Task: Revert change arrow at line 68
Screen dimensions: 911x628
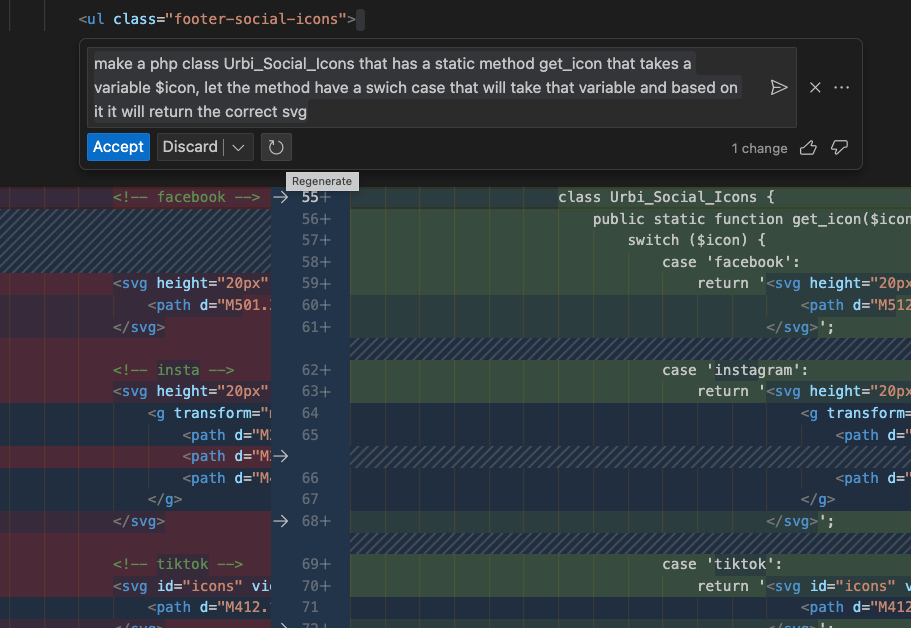Action: pyautogui.click(x=281, y=521)
